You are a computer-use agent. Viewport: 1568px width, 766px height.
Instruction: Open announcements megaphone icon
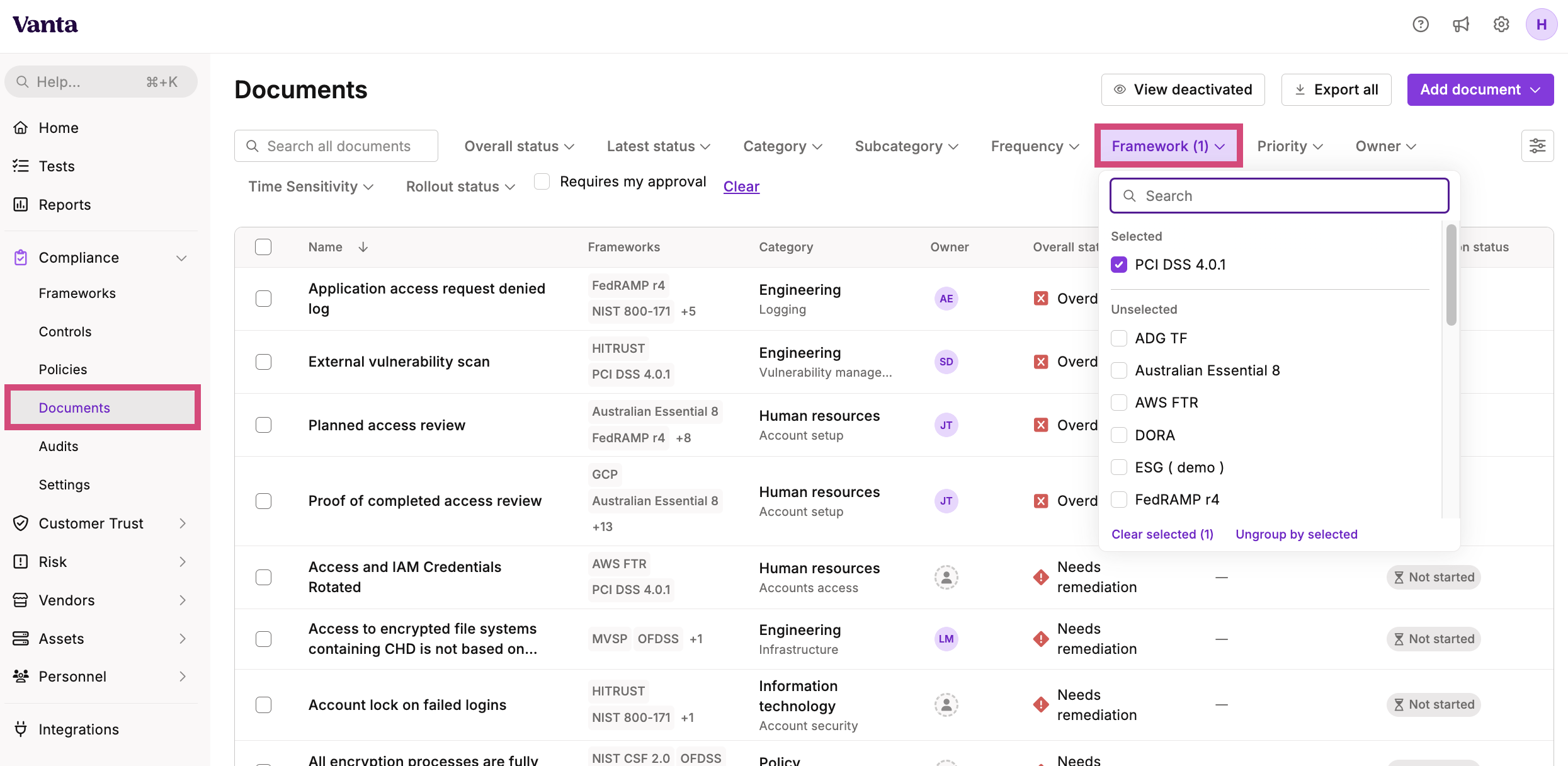point(1461,25)
